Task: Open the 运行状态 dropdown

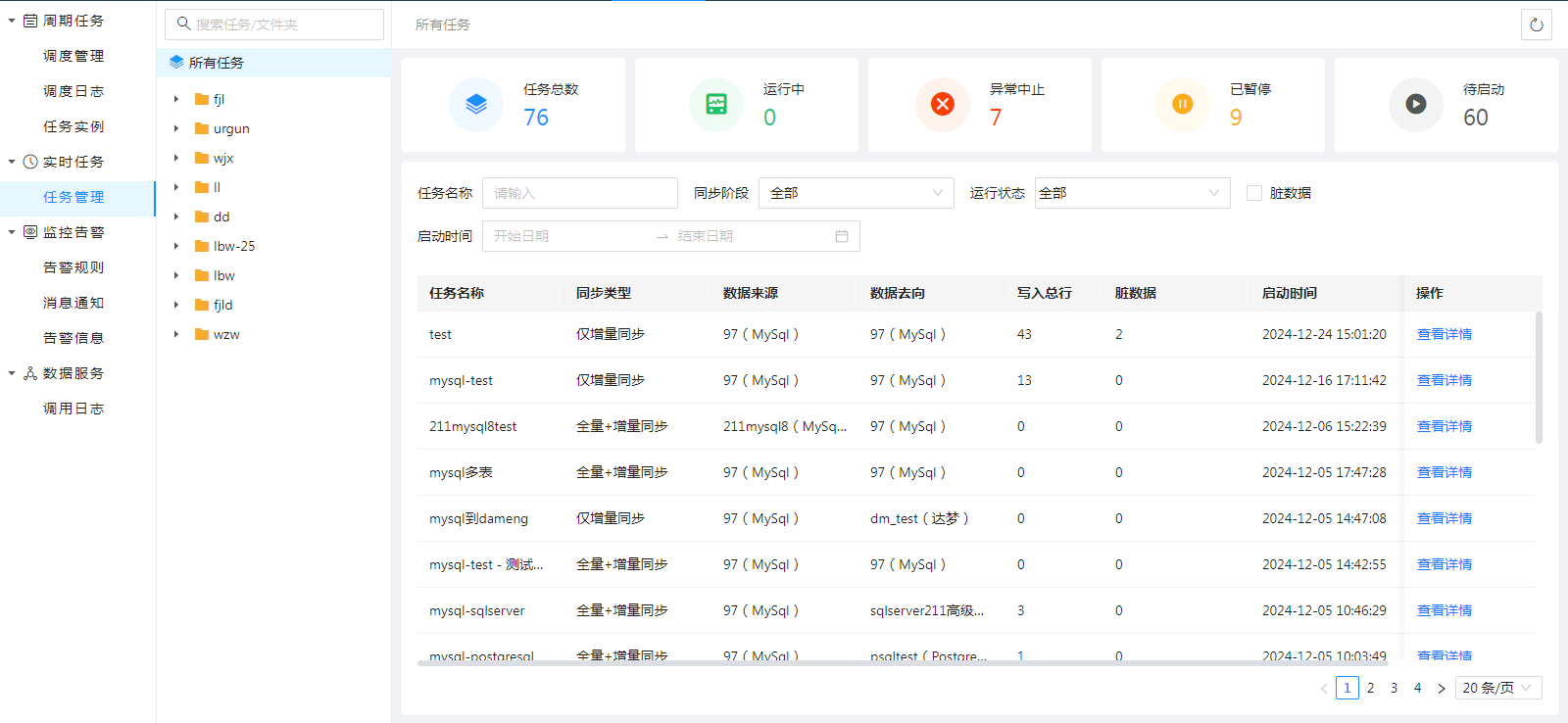Action: coord(1132,193)
